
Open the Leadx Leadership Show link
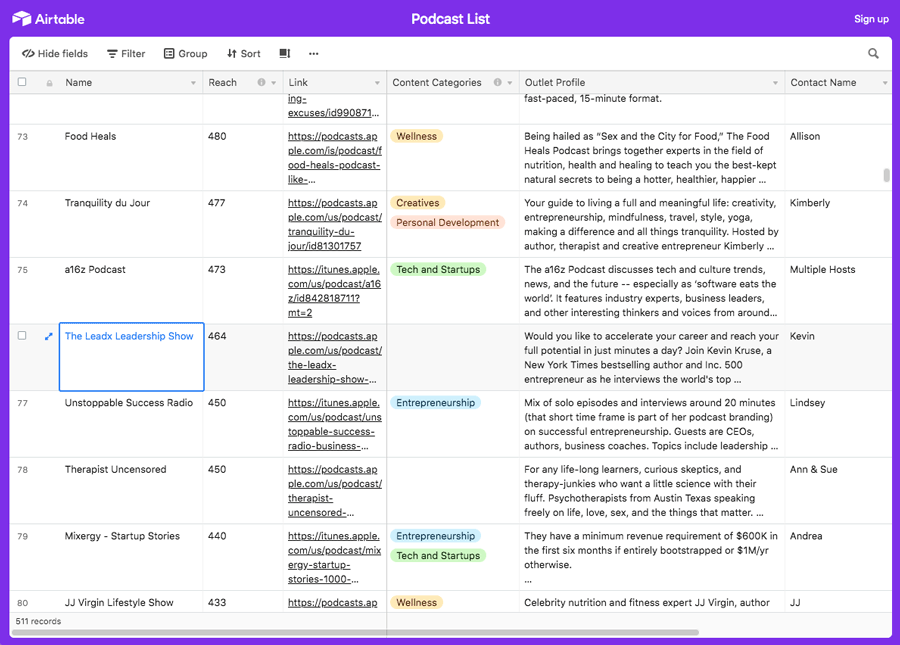[x=335, y=358]
